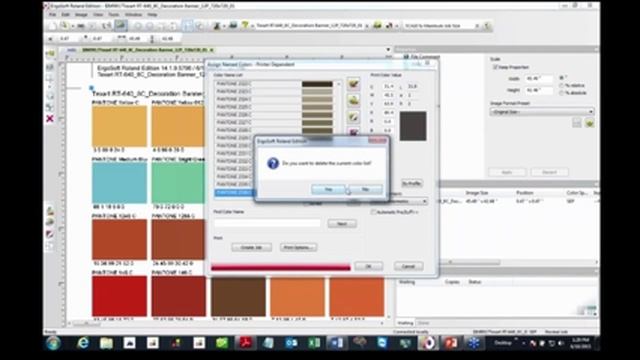Toggle the Keep Proportion checkbox
The height and width of the screenshot is (360, 640).
(495, 67)
